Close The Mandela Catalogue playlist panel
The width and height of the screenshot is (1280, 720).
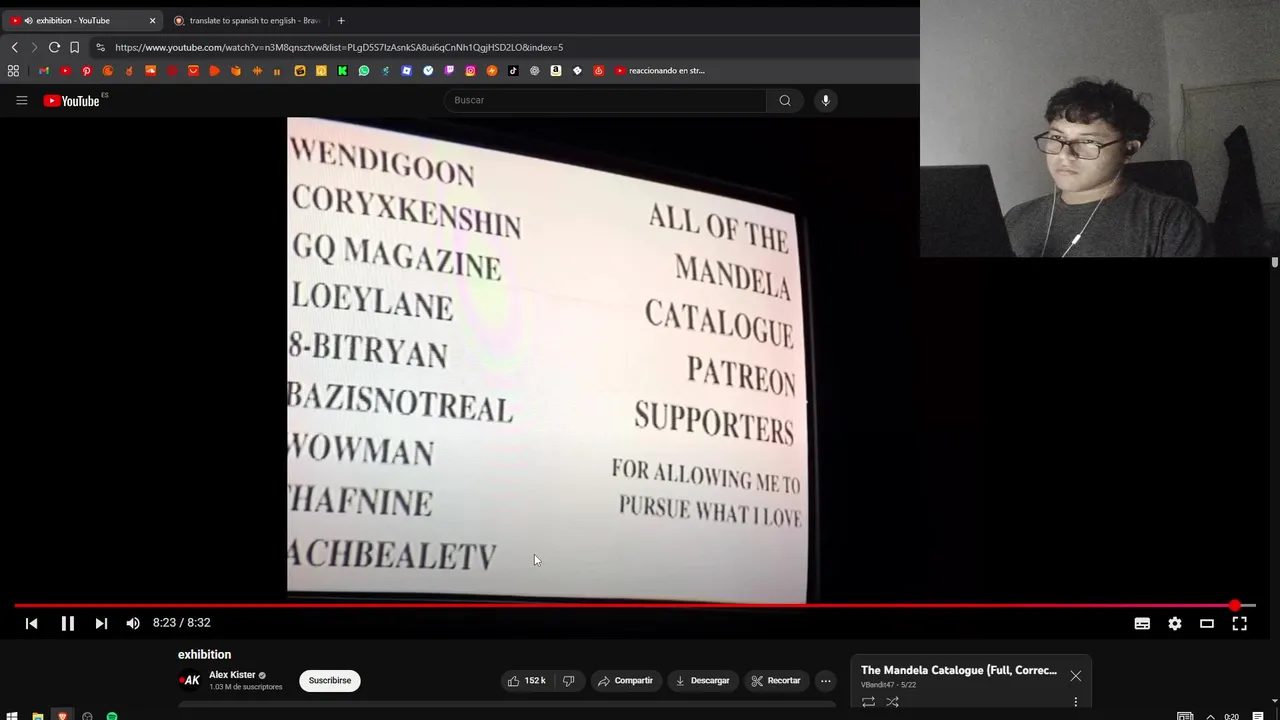1075,676
